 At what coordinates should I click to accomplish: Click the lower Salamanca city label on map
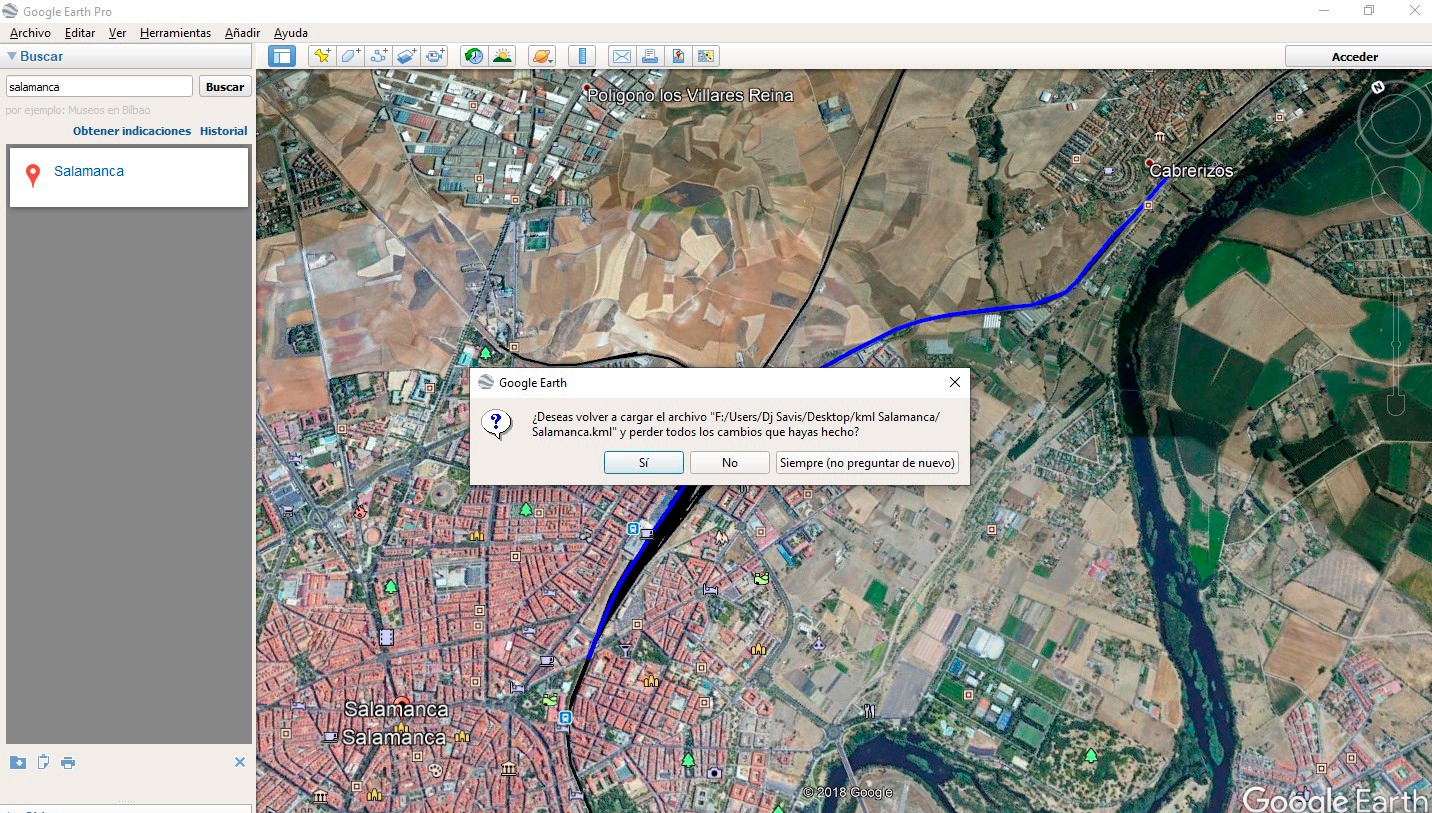(394, 738)
